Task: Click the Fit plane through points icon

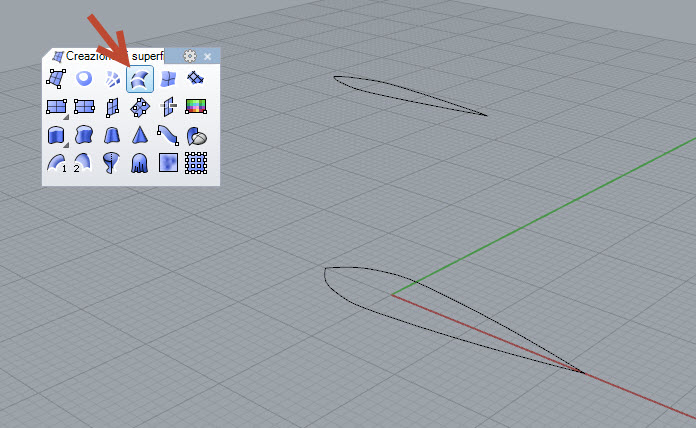Action: tap(140, 107)
